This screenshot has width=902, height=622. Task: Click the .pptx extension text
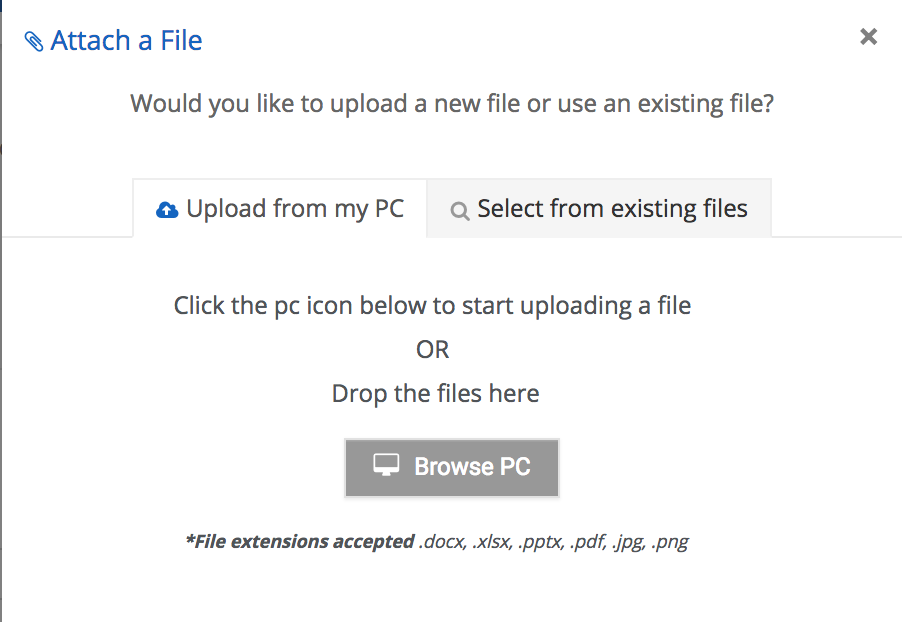540,542
